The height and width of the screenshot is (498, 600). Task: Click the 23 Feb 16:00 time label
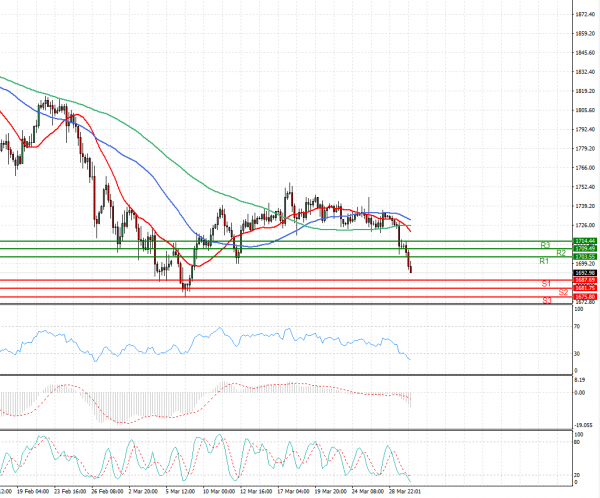(70, 491)
